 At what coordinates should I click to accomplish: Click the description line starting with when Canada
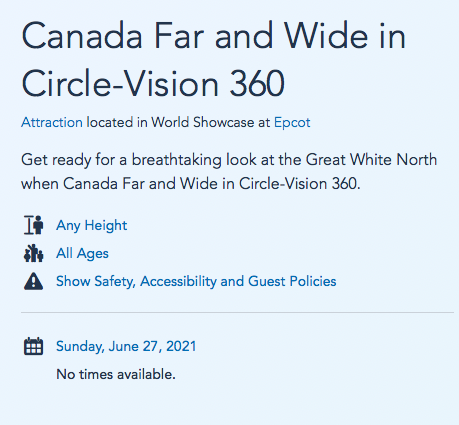click(x=191, y=184)
